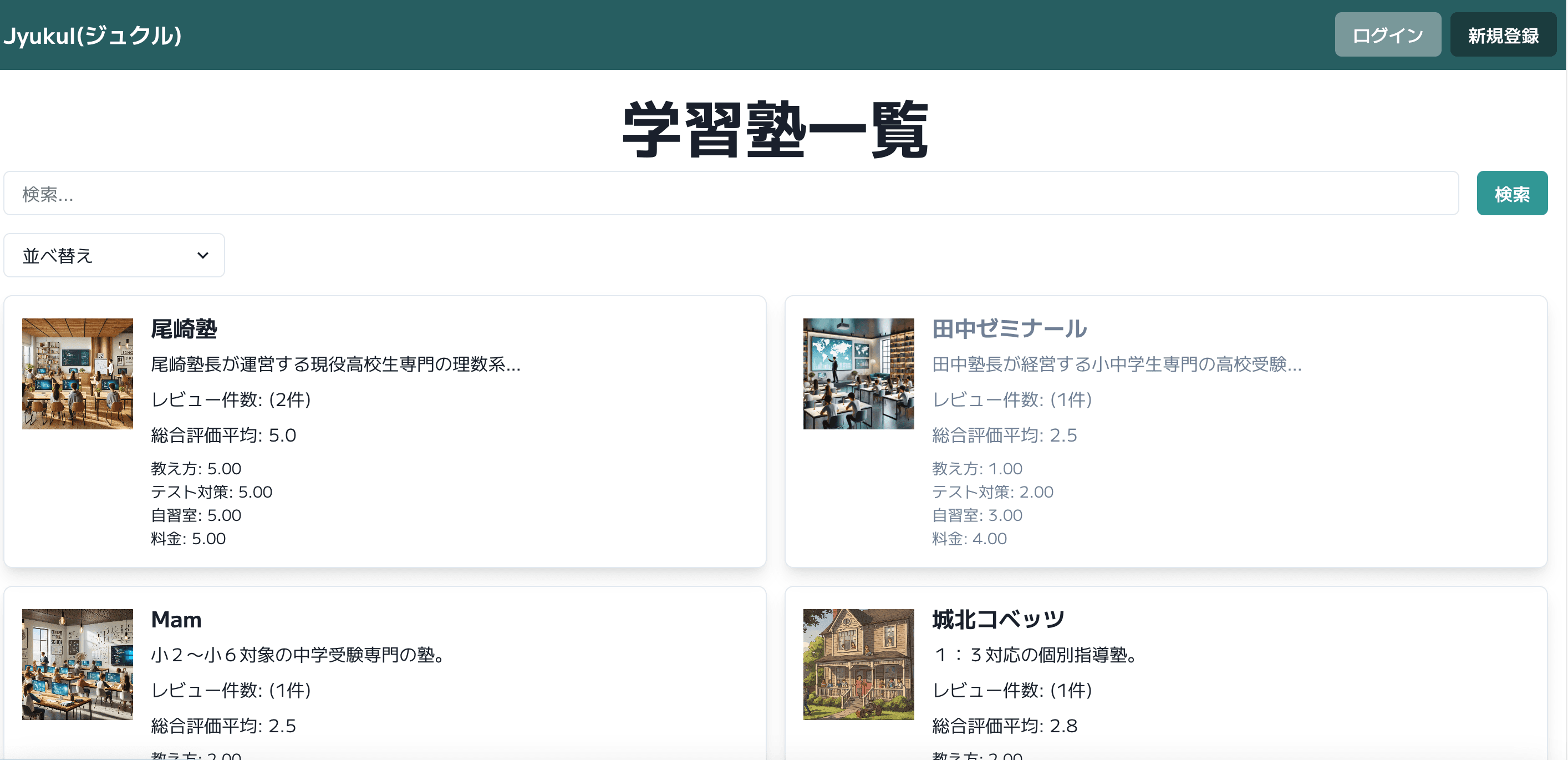Image resolution: width=1568 pixels, height=760 pixels.
Task: Click レビュー件数: (1件) in 城北コベッツ card
Action: 1012,690
